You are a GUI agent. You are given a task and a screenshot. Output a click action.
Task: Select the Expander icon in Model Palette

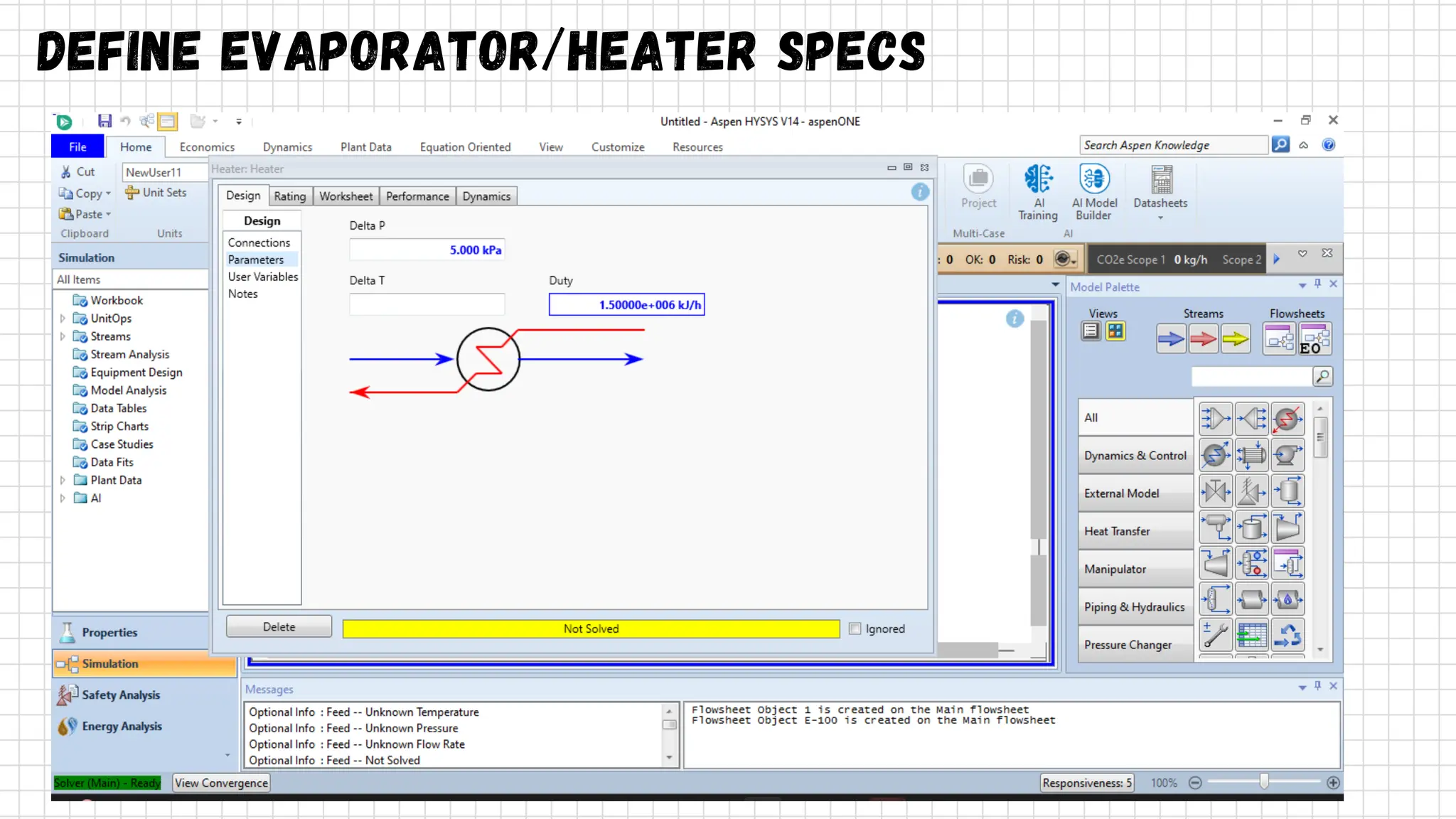(1216, 564)
